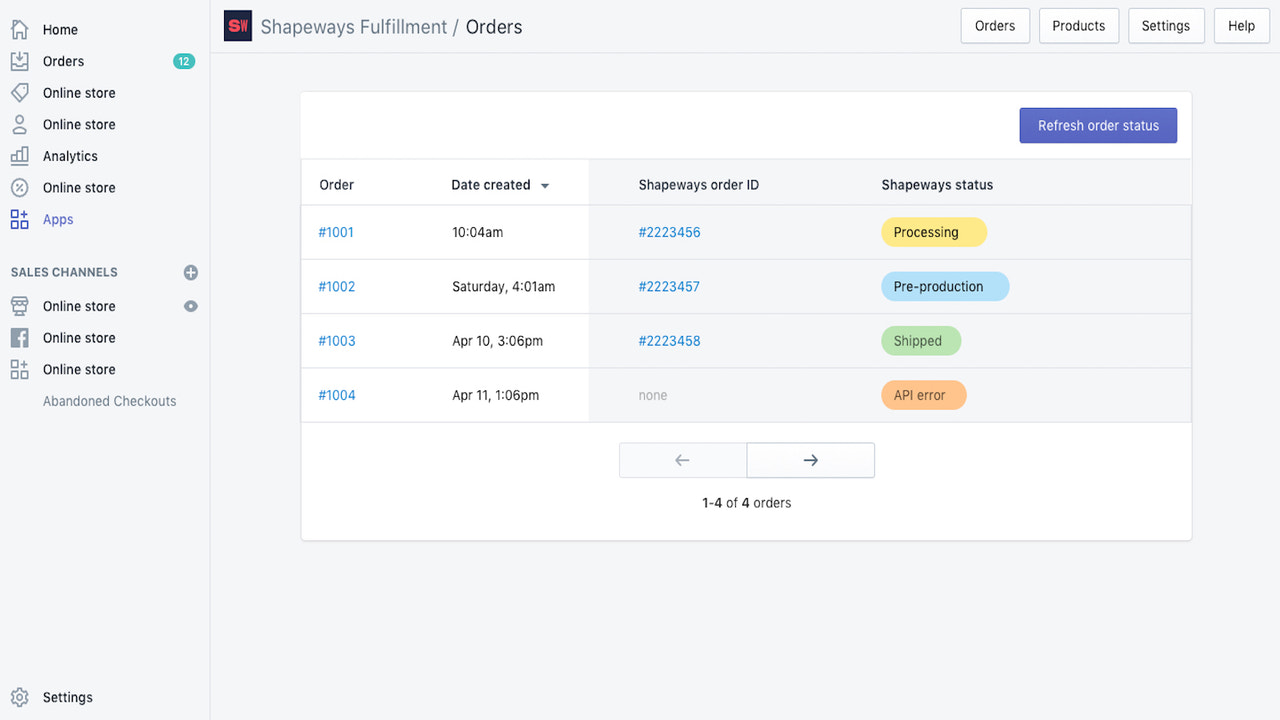Open the Apps section in sidebar
Screen dimensions: 1280x720
[18, 219]
